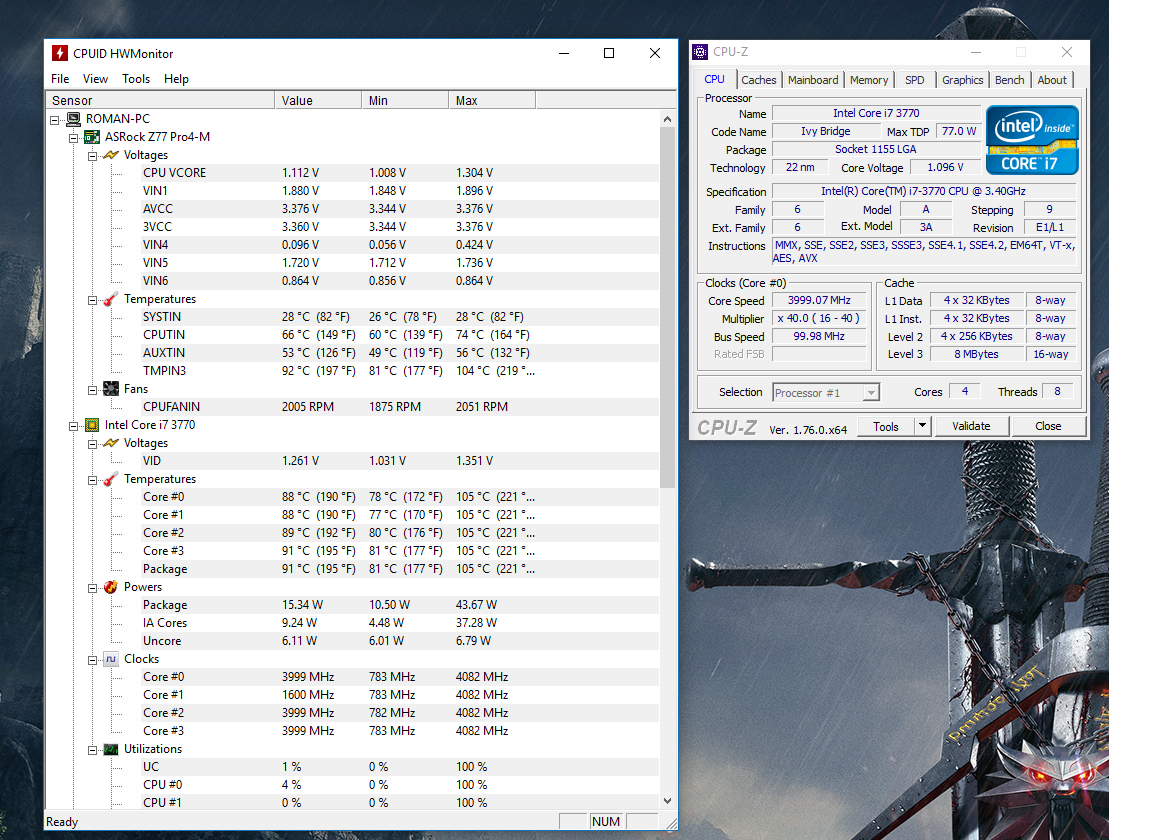Collapse the Utilizations section
The height and width of the screenshot is (840, 1152).
93,750
